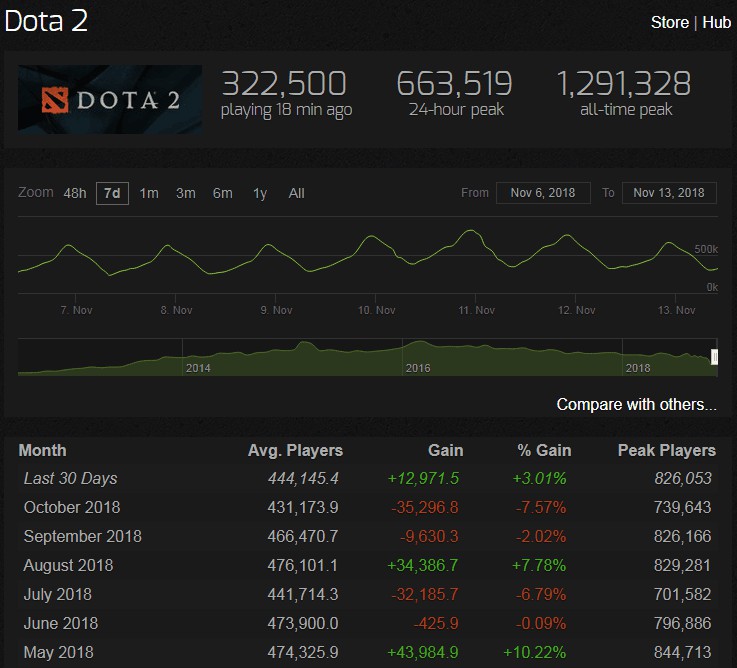The width and height of the screenshot is (737, 668).
Task: Show All time chart range
Action: [297, 193]
